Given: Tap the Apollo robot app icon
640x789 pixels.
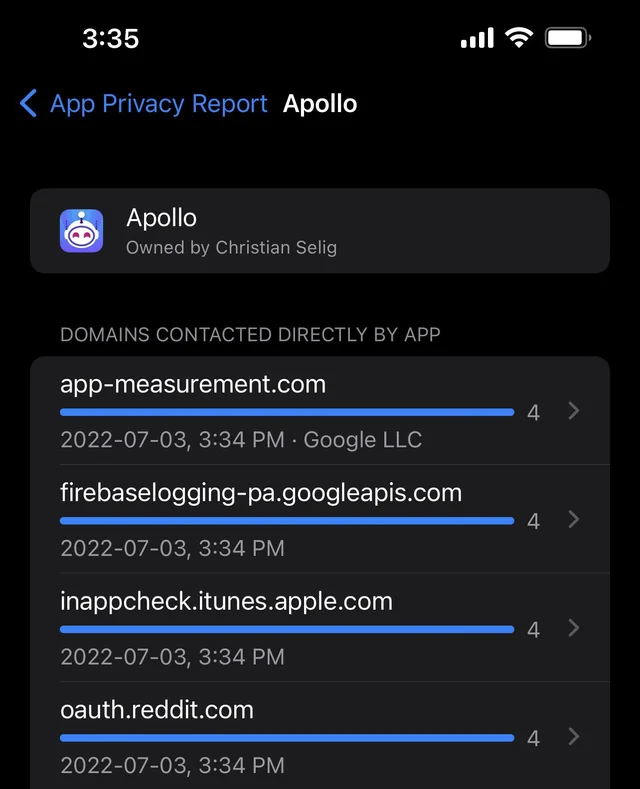Looking at the screenshot, I should [x=82, y=231].
